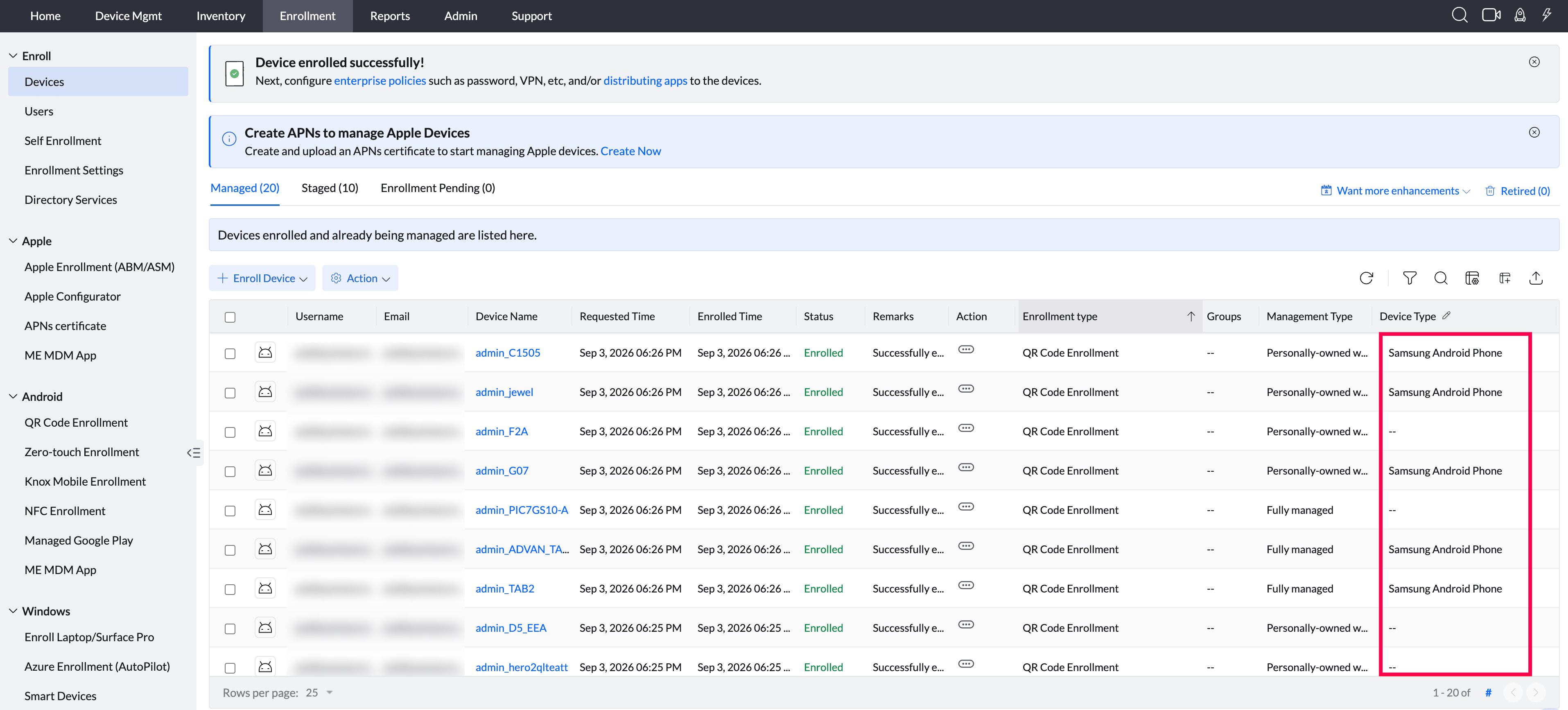Viewport: 1568px width, 710px height.
Task: Click the table search magnifier icon
Action: 1441,278
